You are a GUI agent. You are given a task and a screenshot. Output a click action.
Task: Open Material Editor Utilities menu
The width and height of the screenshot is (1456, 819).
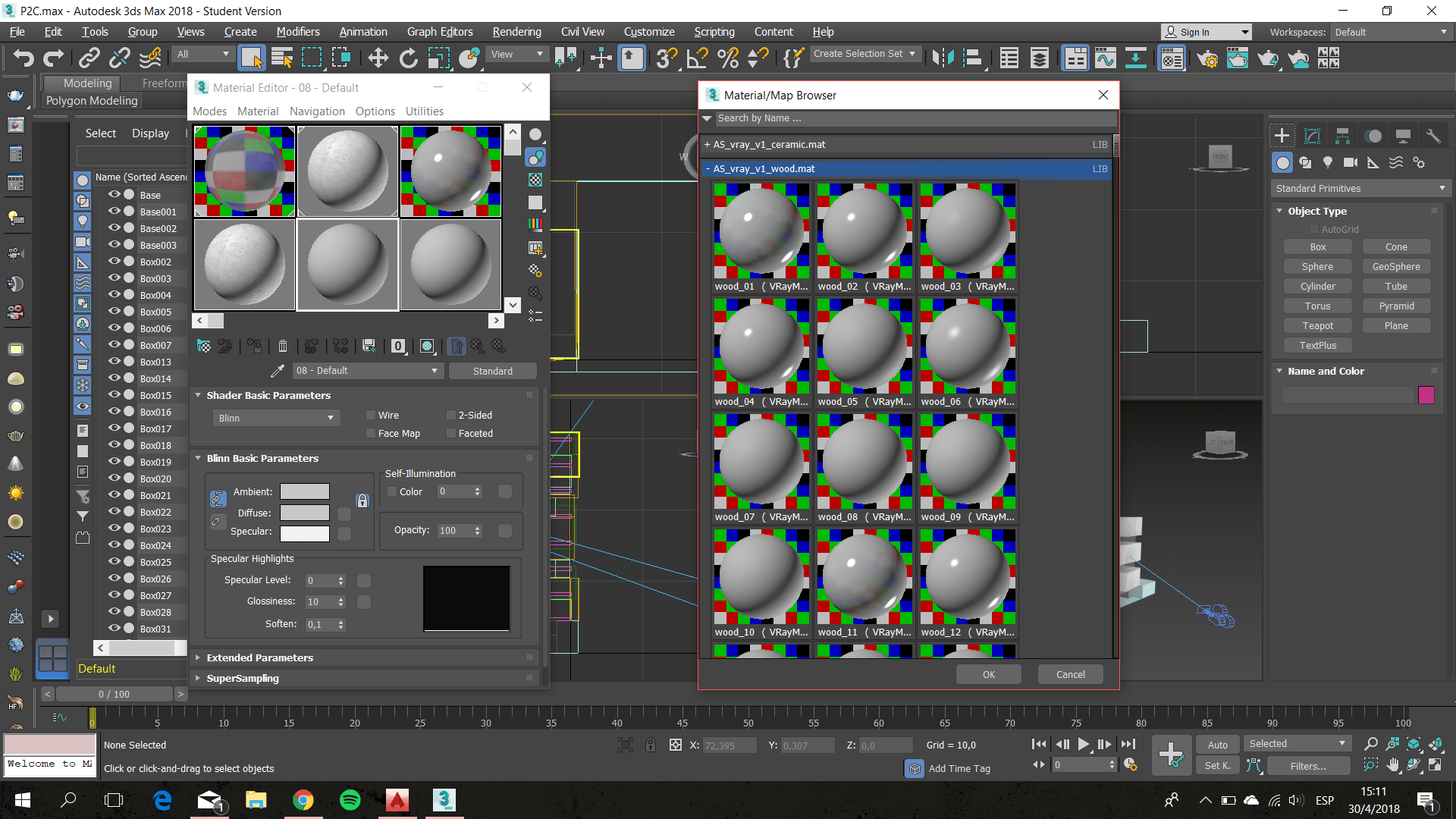[x=424, y=111]
